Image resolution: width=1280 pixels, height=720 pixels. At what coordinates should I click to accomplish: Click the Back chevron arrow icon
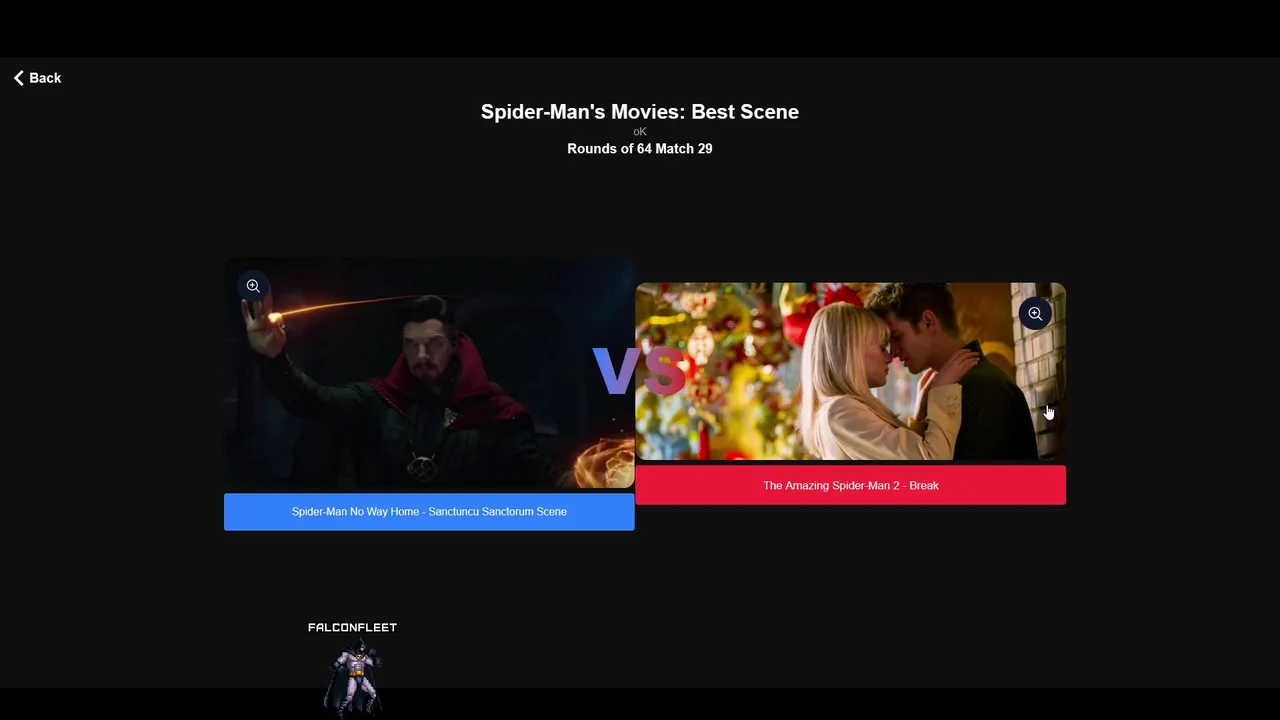[x=19, y=78]
